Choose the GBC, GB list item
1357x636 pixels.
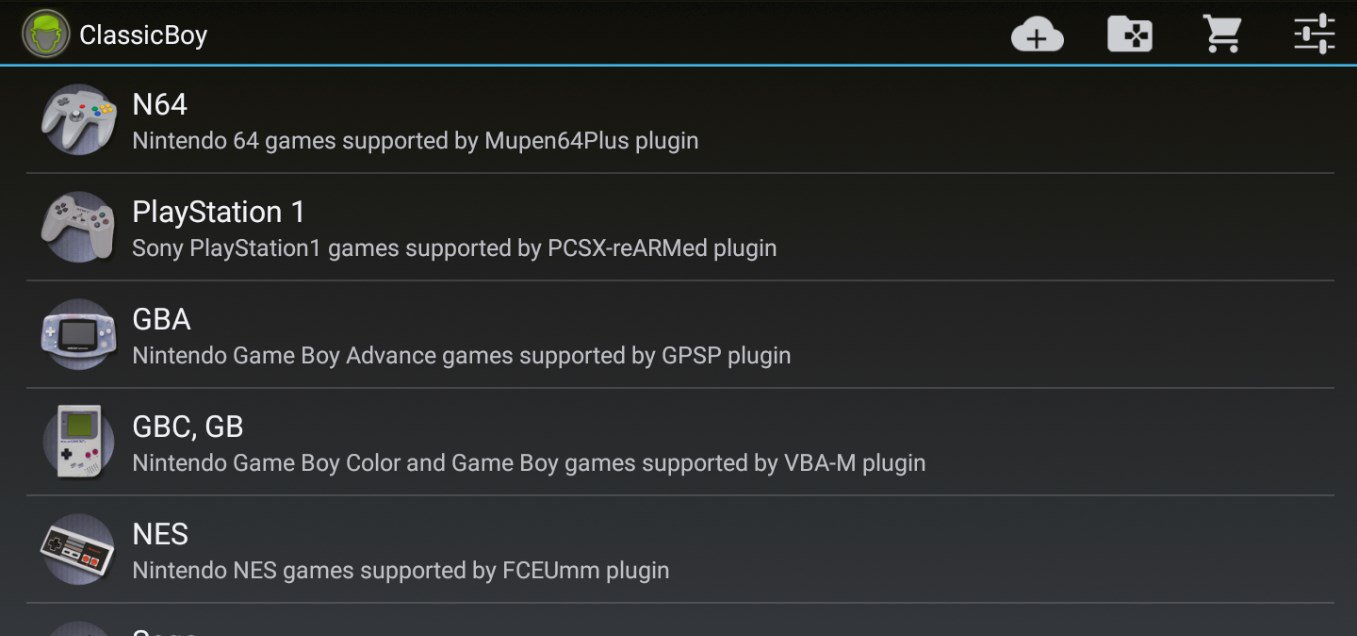pyautogui.click(x=680, y=442)
